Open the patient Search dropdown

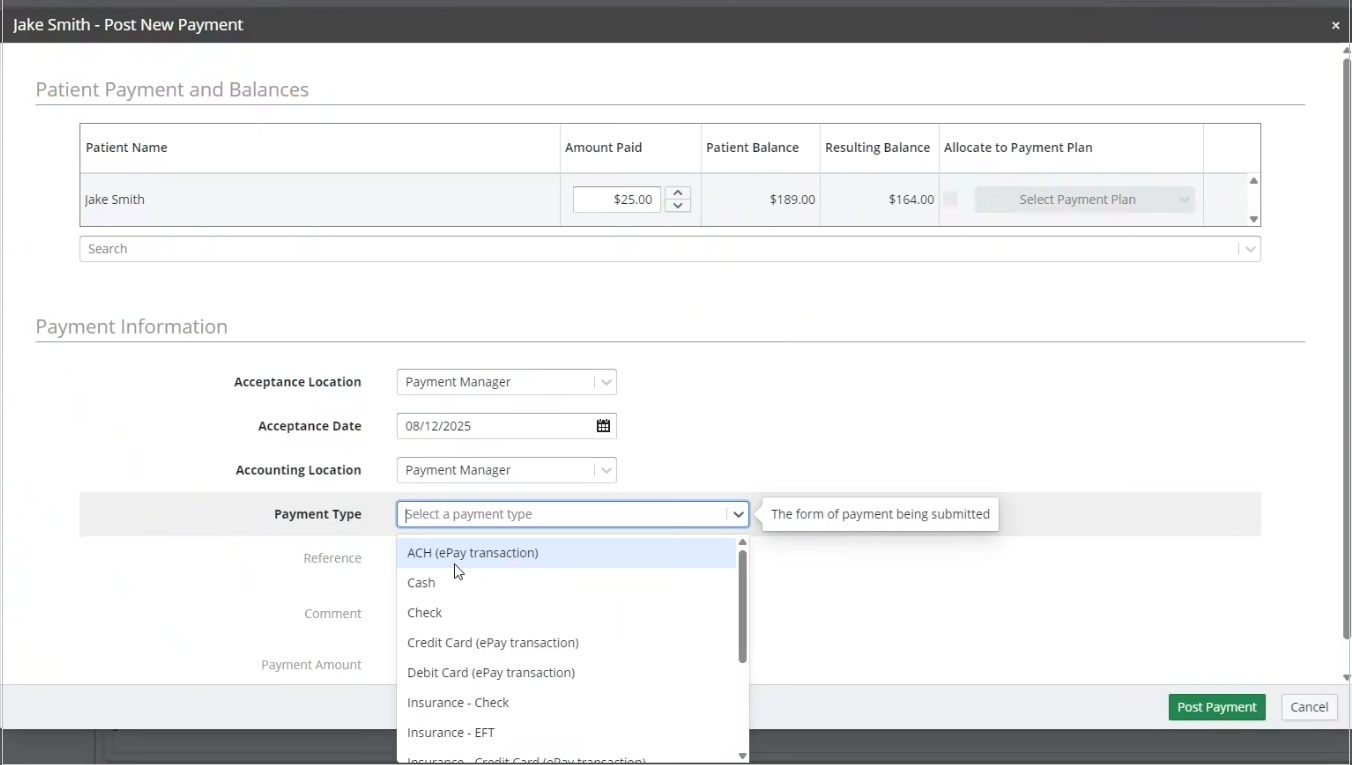[x=1248, y=249]
